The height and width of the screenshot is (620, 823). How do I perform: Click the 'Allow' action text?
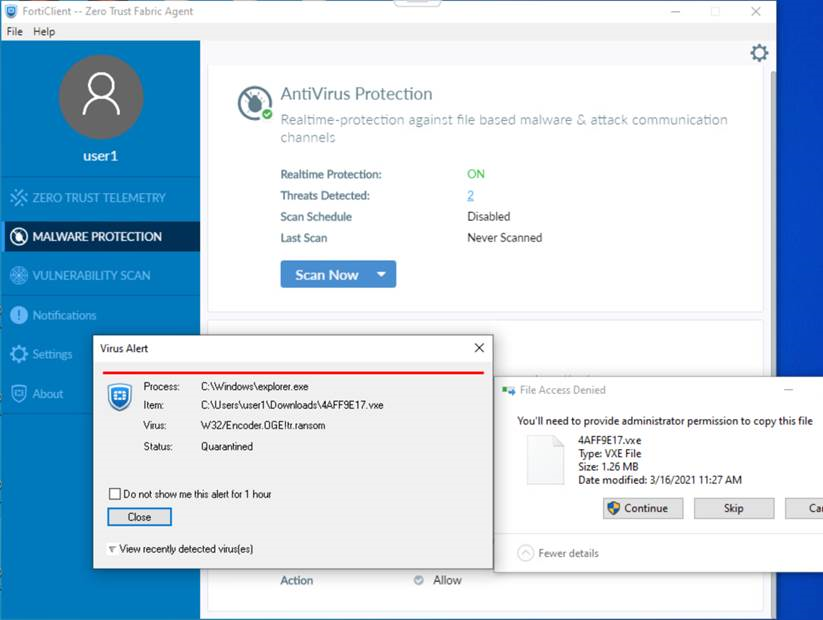(x=447, y=580)
